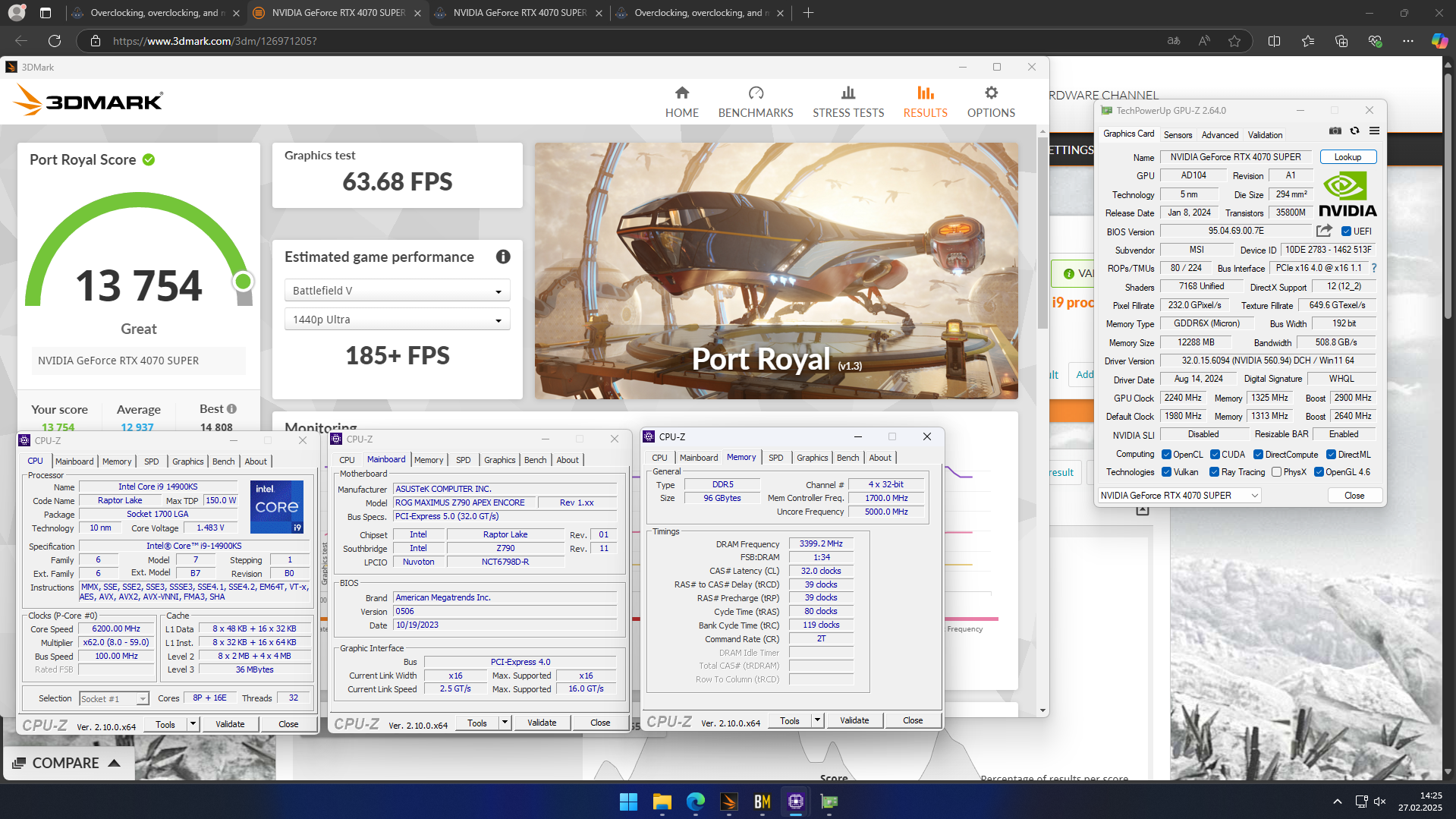
Task: Open the GPU-Z hamburger menu
Action: tap(1374, 131)
